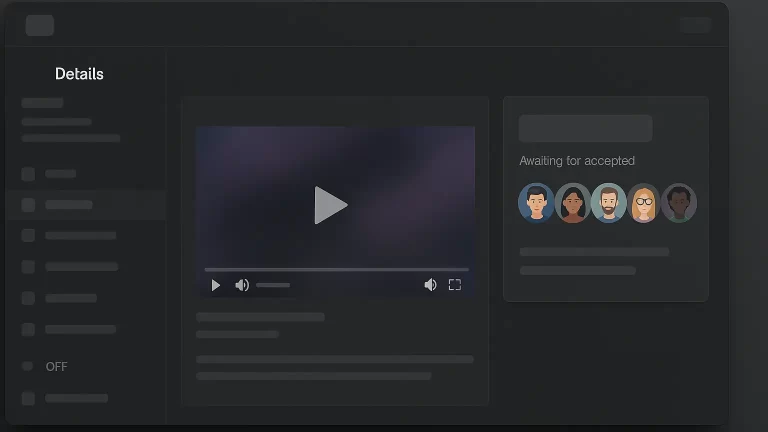Open the Details heading in the sidebar

[79, 74]
